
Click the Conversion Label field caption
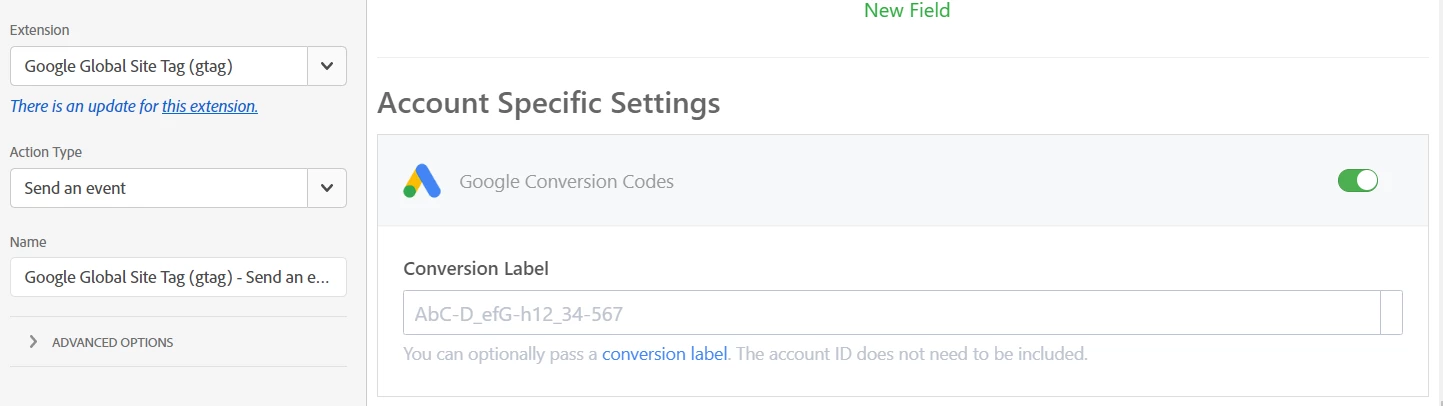click(x=475, y=268)
